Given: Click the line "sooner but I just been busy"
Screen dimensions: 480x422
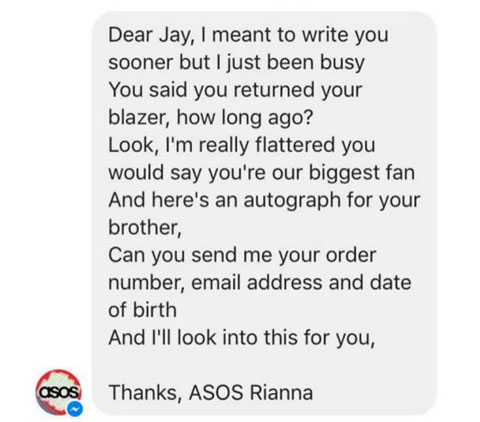Looking at the screenshot, I should pos(237,63).
